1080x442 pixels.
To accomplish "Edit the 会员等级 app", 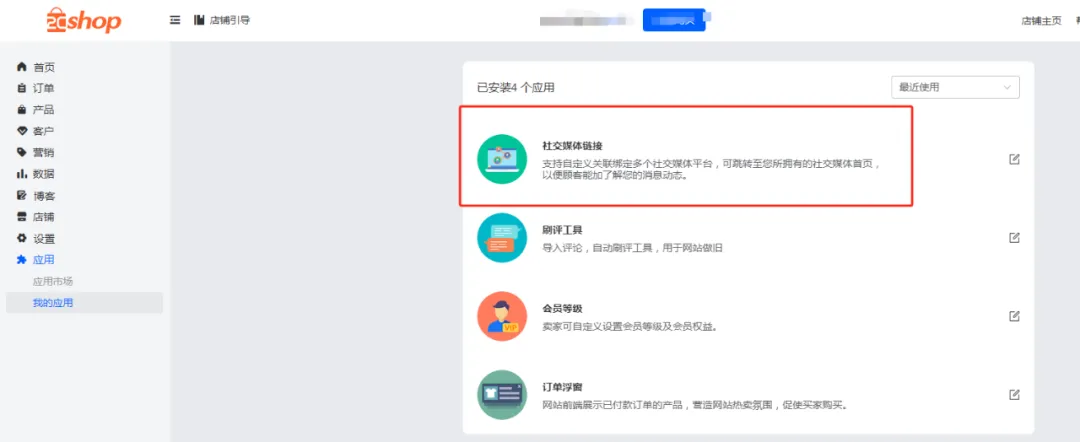I will coord(1014,316).
